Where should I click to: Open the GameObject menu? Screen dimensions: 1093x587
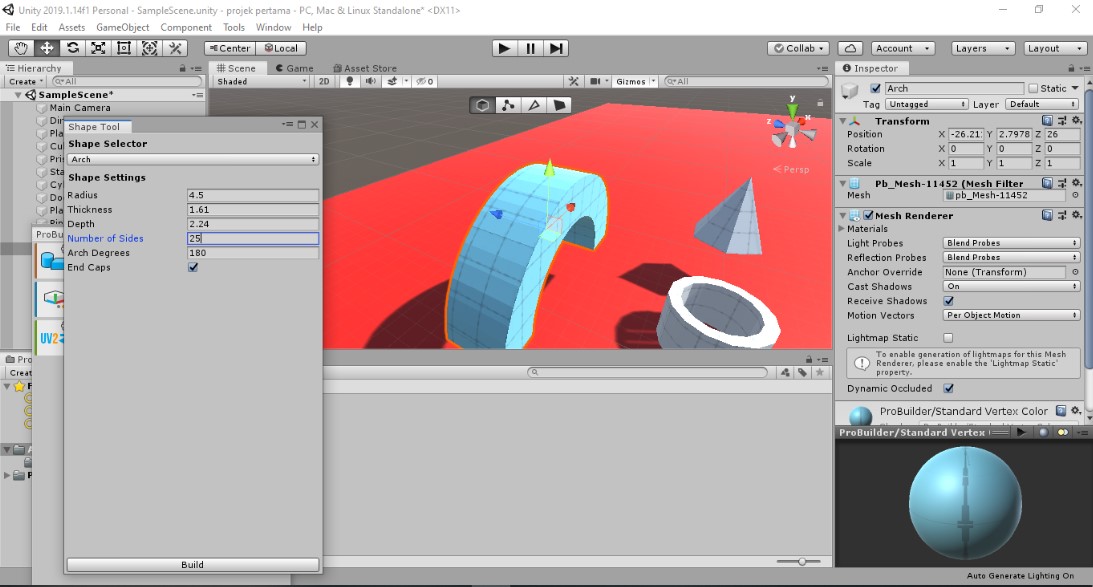pos(123,27)
